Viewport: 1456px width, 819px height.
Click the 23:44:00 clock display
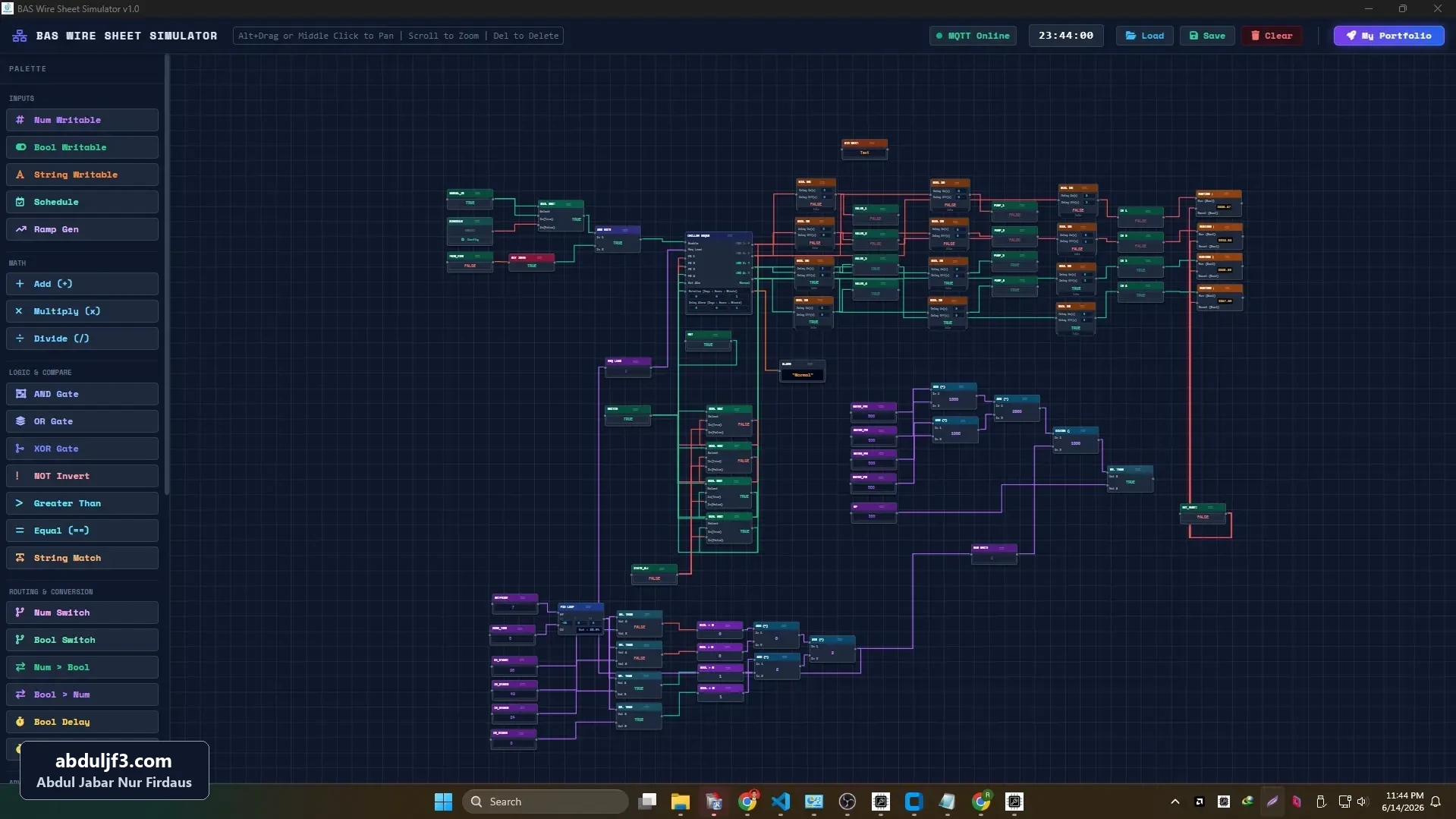click(1066, 36)
